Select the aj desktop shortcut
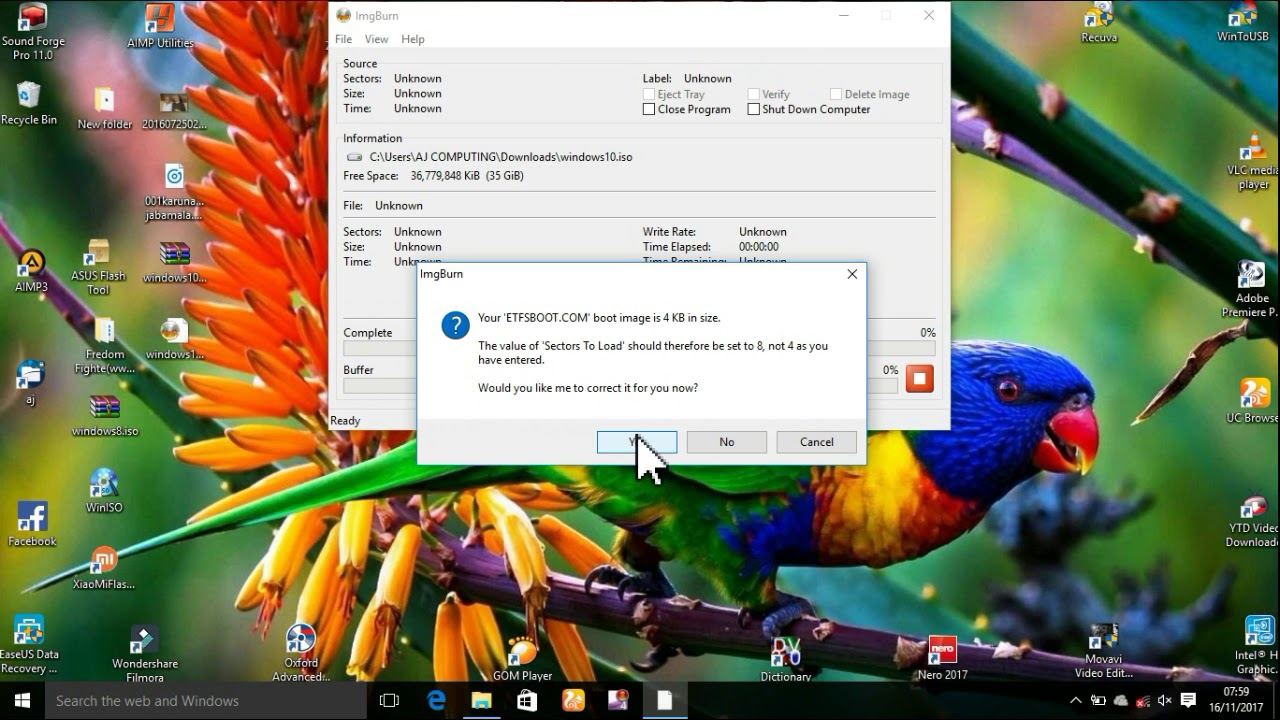This screenshot has width=1280, height=720. click(x=30, y=382)
